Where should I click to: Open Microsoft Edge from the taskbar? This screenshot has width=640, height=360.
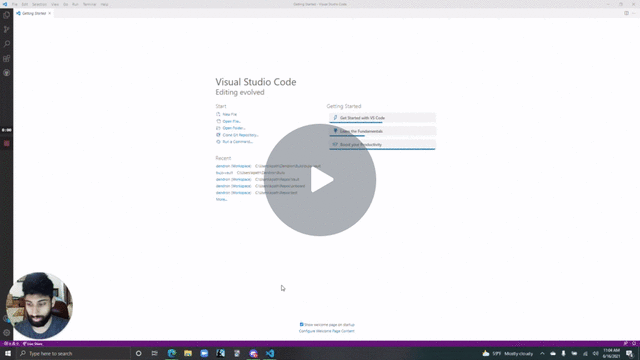pos(172,353)
